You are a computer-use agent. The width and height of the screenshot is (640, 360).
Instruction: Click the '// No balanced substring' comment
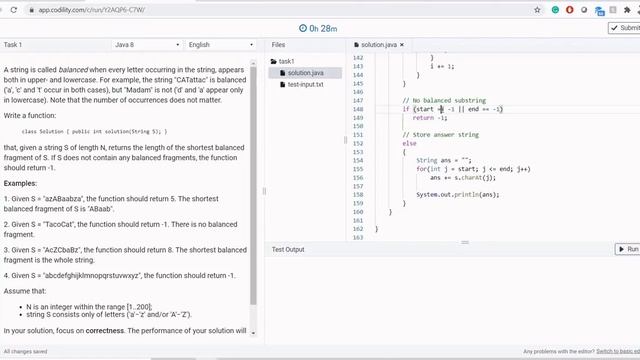(x=444, y=100)
